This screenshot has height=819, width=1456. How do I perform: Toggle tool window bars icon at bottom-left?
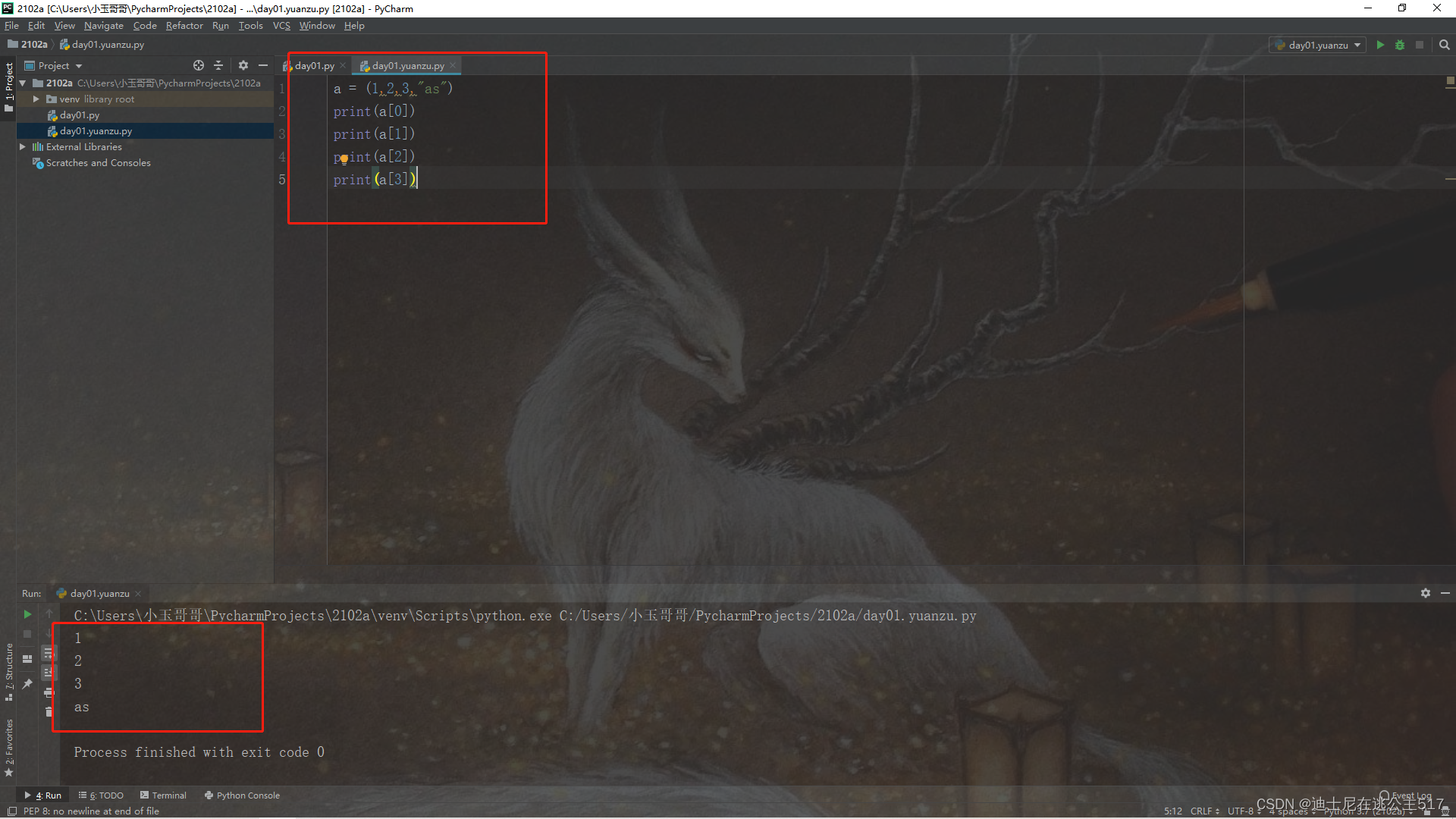click(11, 811)
